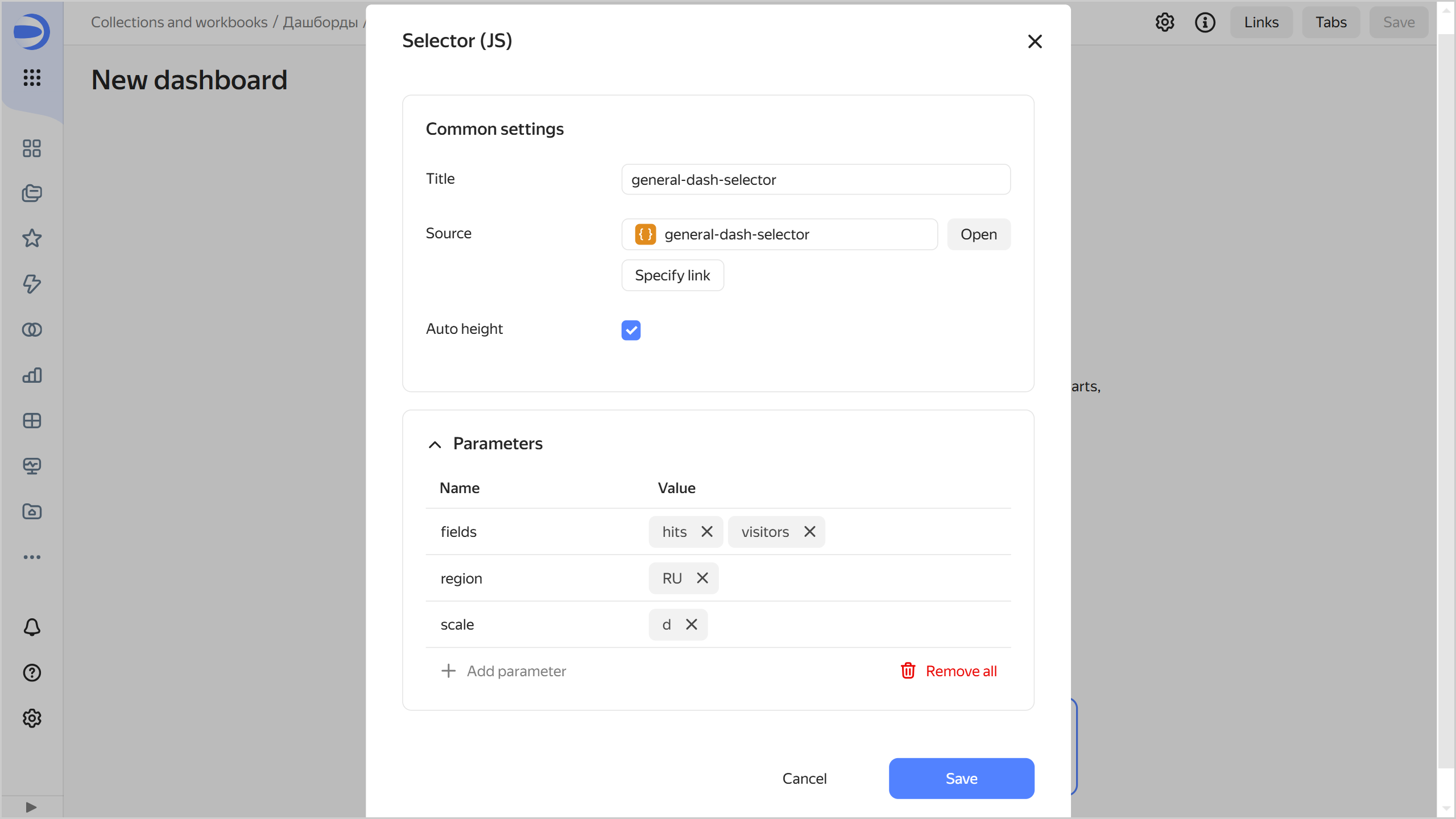Open dashboards via the grid table icon
The width and height of the screenshot is (1456, 819).
pos(32,420)
